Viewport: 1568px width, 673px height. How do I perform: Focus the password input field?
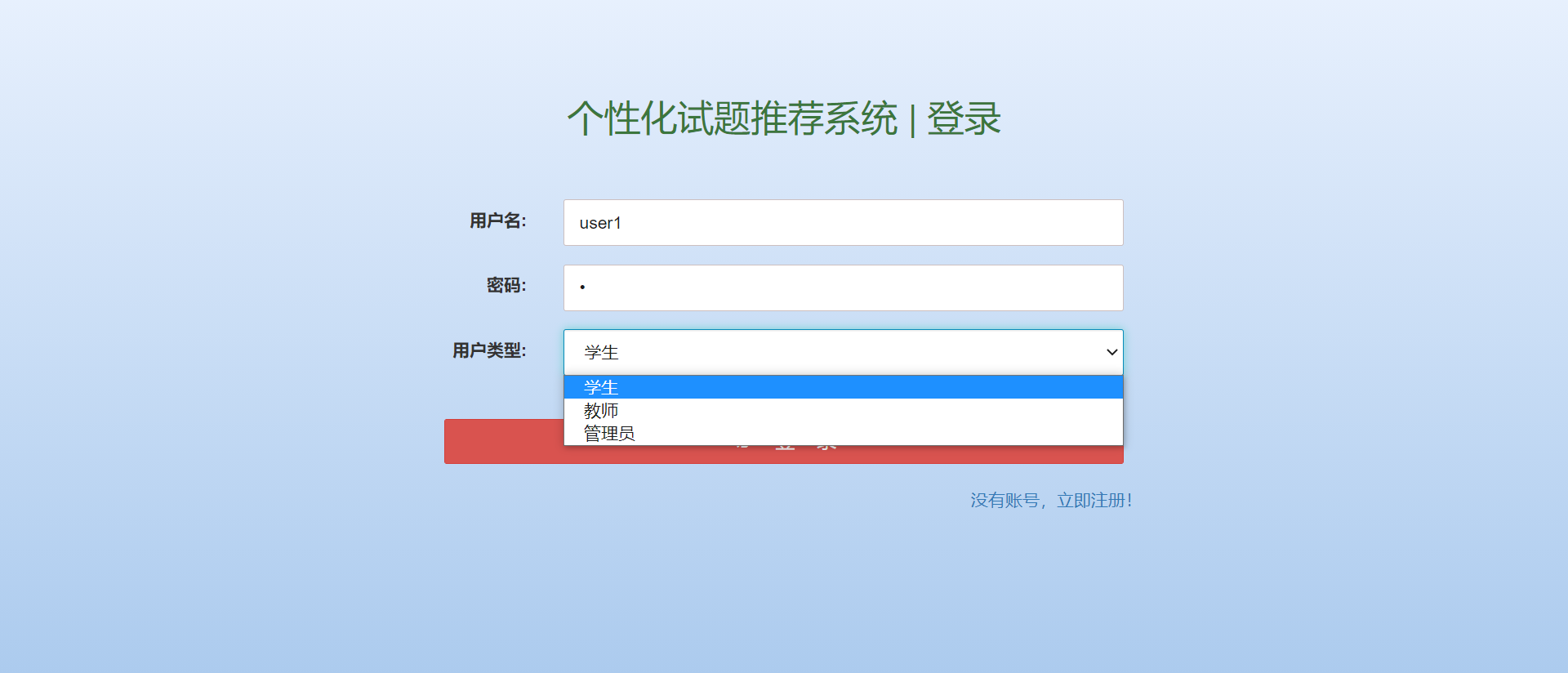pos(843,287)
